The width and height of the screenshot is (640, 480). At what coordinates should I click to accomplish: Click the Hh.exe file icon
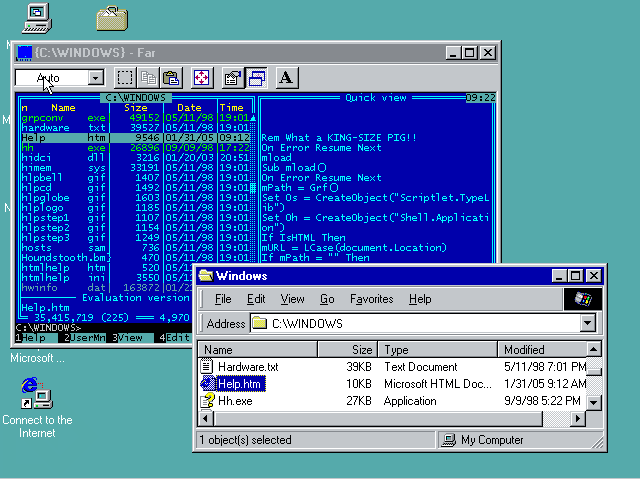(207, 400)
